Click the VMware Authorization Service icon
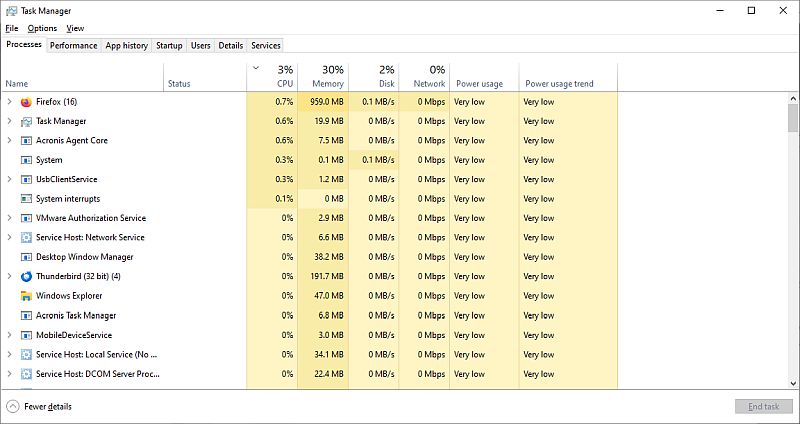This screenshot has height=424, width=800. (x=26, y=218)
